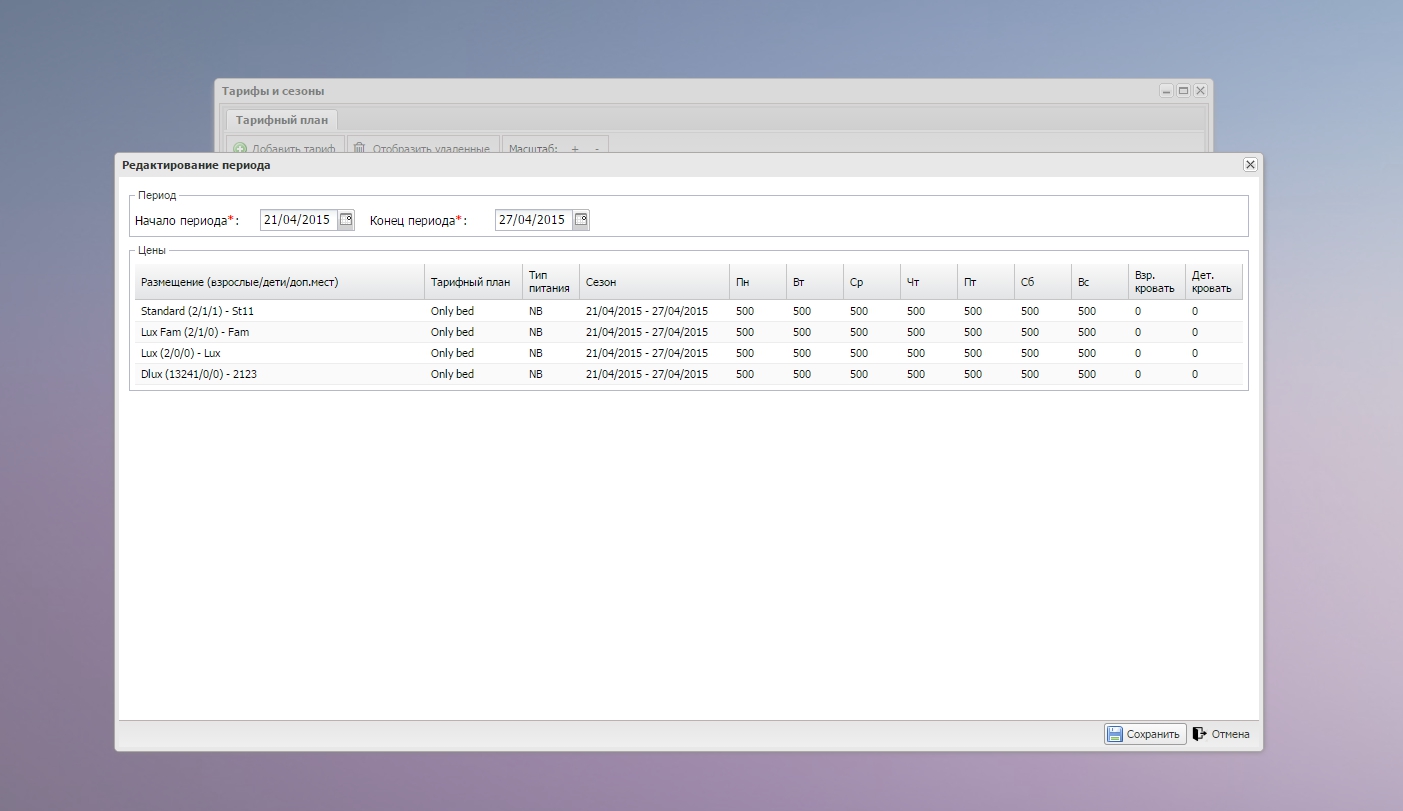Click the Конец периода date field
Screen dimensions: 1403x811
(532, 220)
